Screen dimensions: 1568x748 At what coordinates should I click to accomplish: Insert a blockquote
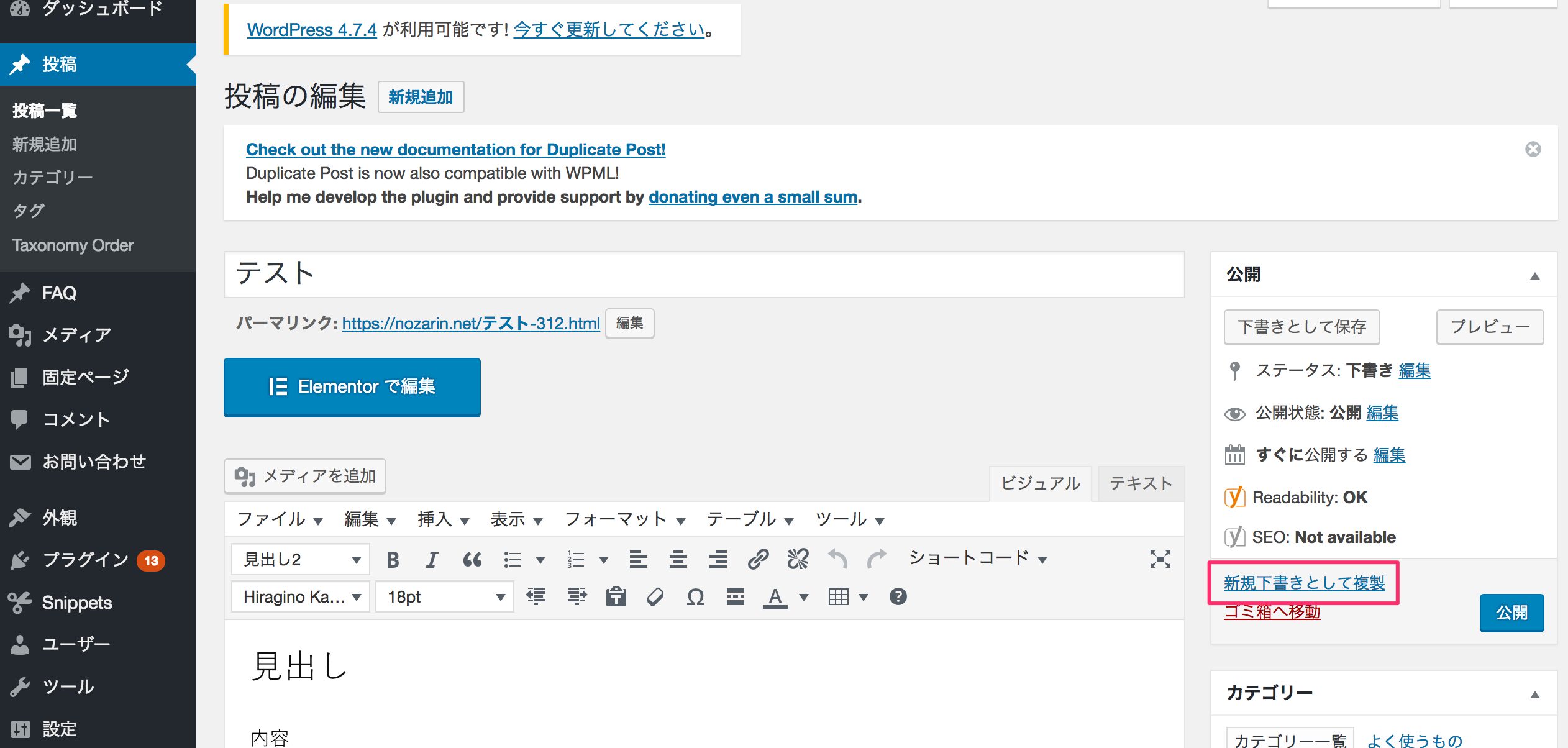point(472,559)
